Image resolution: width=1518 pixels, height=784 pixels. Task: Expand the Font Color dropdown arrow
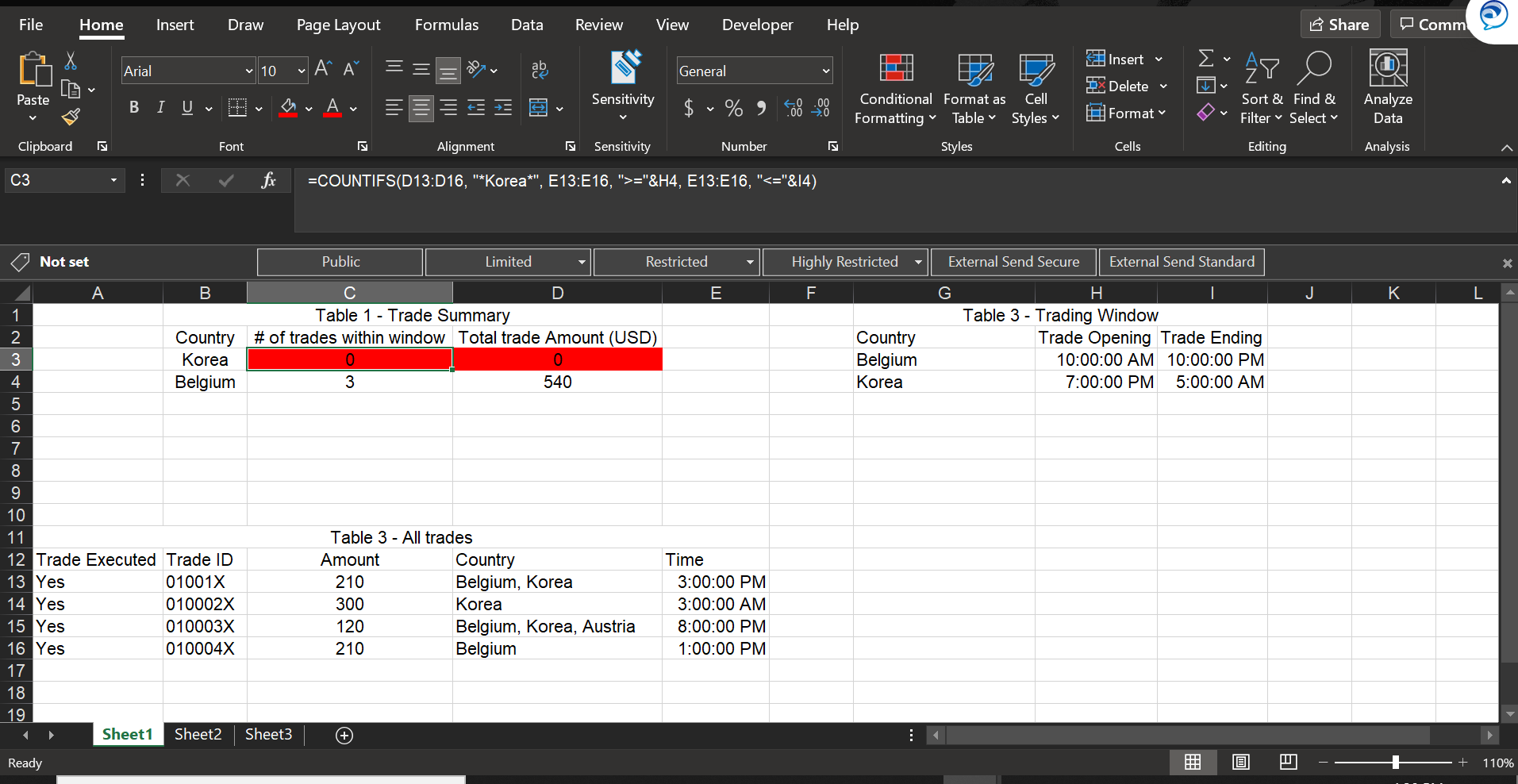tap(353, 109)
